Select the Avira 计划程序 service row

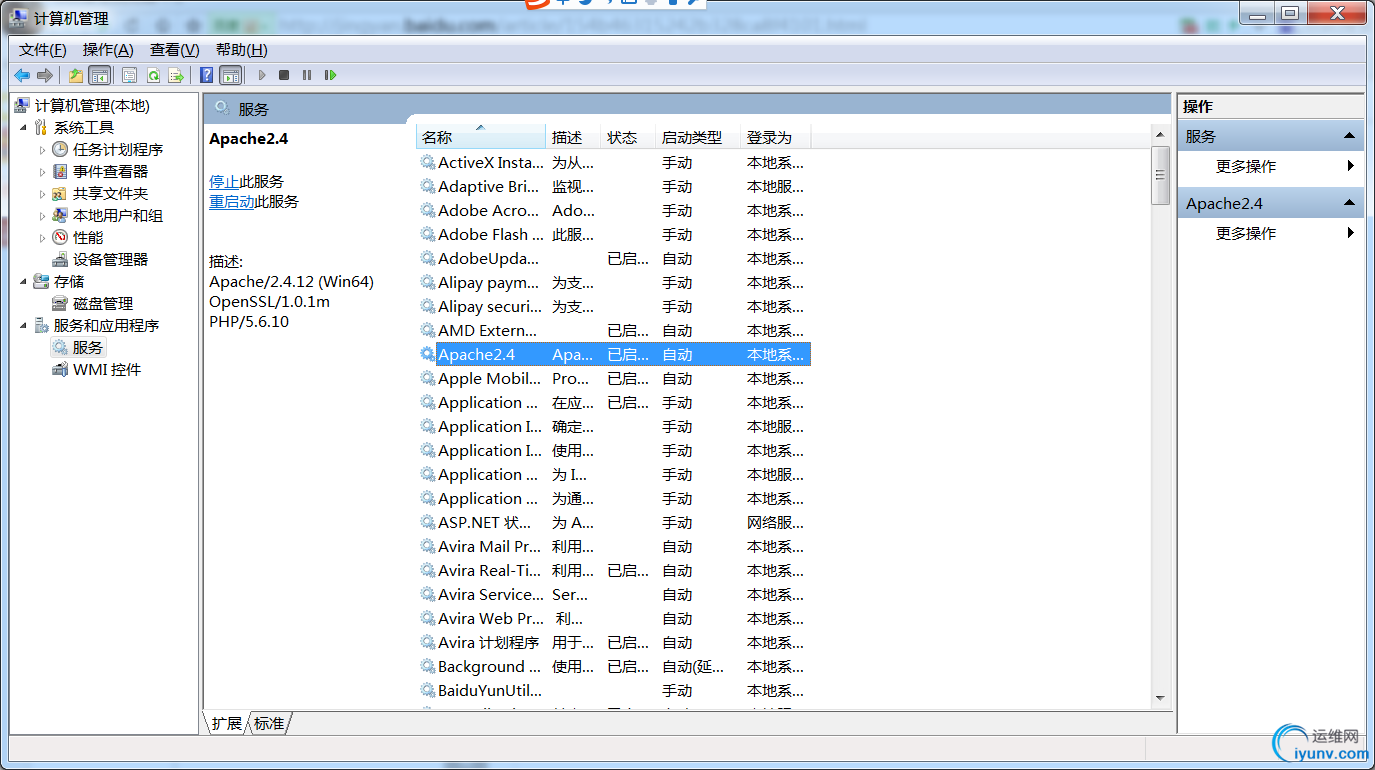click(614, 642)
